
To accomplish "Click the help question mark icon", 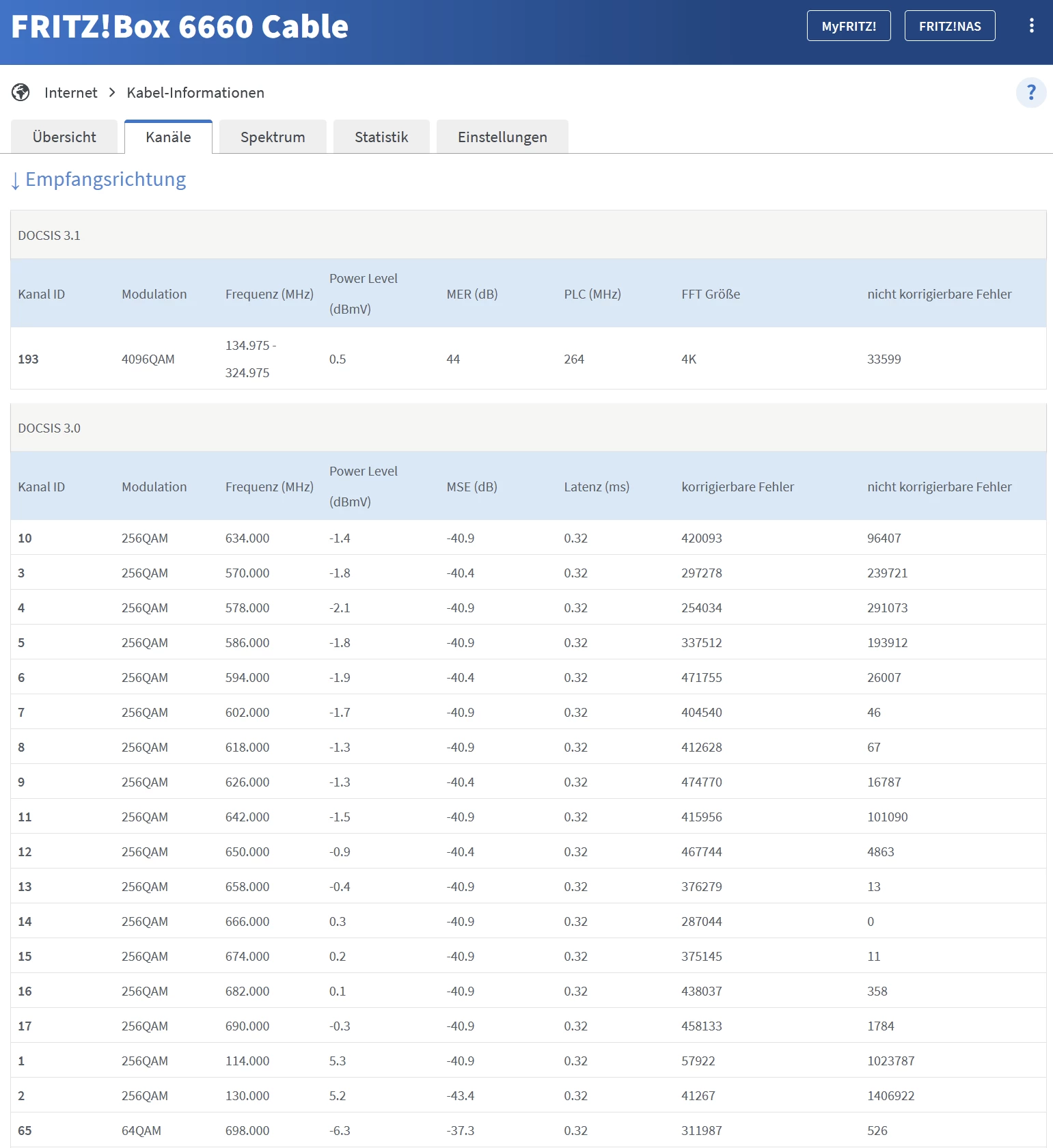I will [x=1030, y=92].
